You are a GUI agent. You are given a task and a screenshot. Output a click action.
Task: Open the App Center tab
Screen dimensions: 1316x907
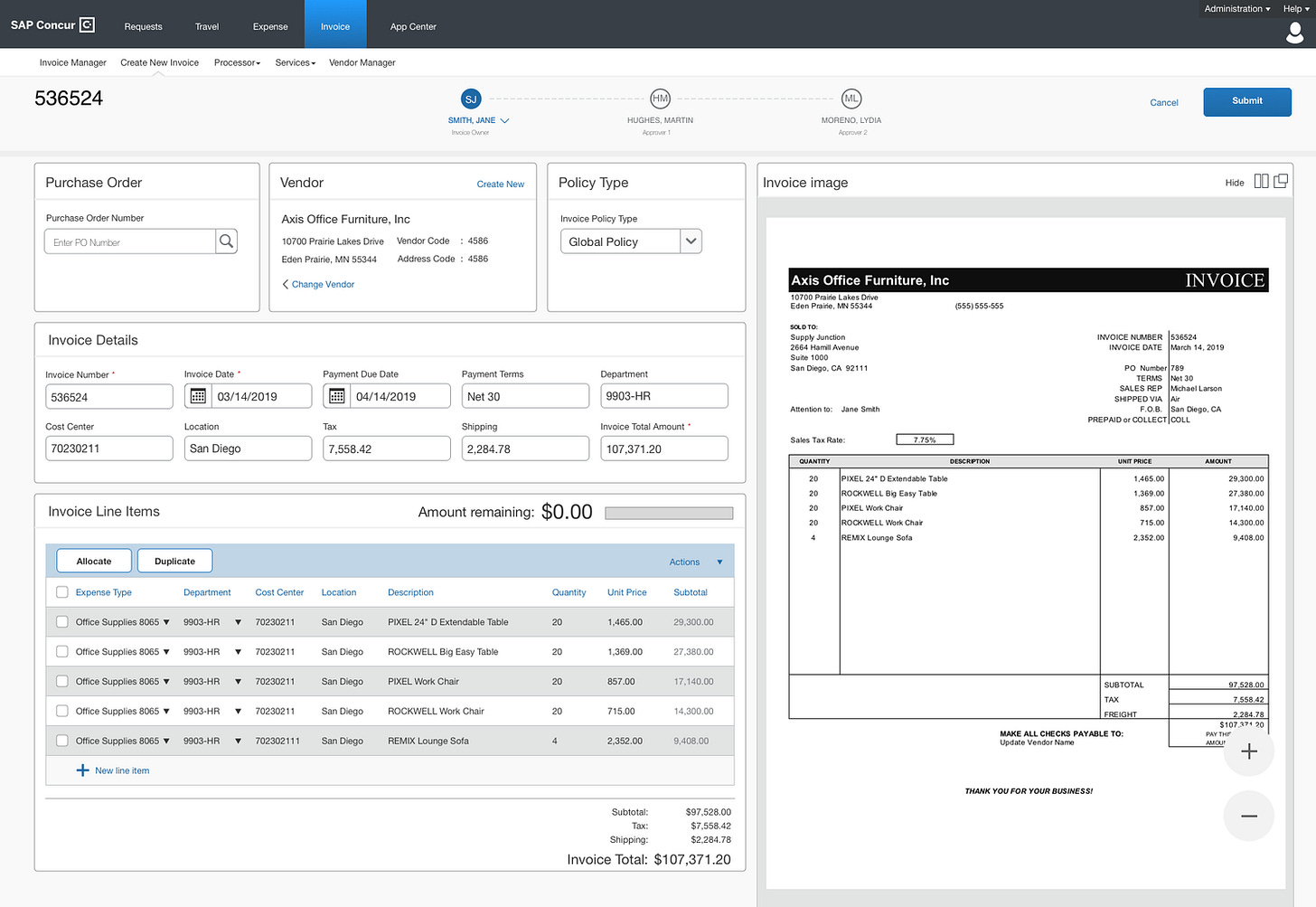coord(413,26)
